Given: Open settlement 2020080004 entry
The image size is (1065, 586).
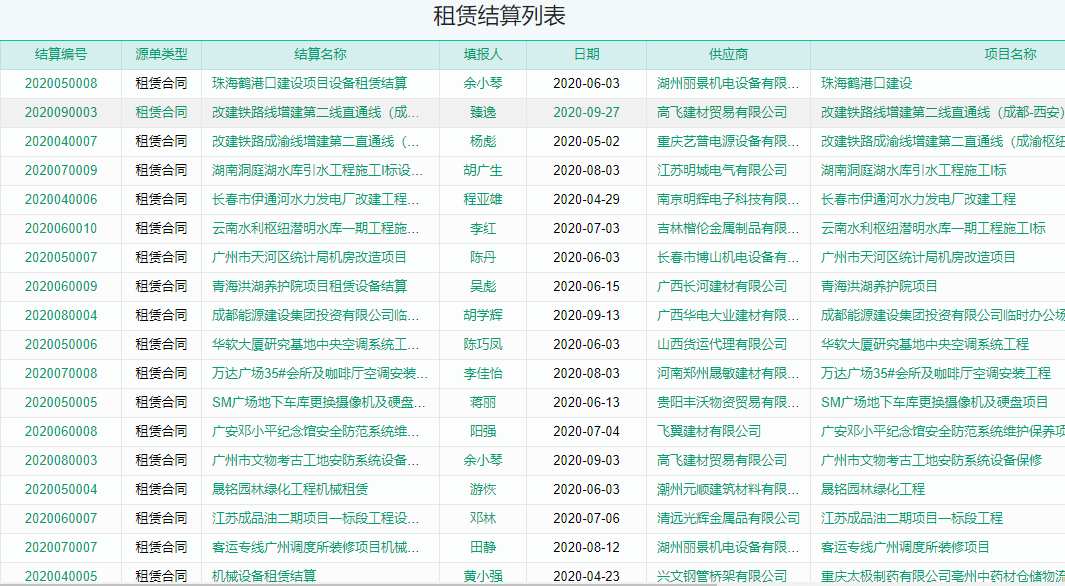Looking at the screenshot, I should 61,316.
